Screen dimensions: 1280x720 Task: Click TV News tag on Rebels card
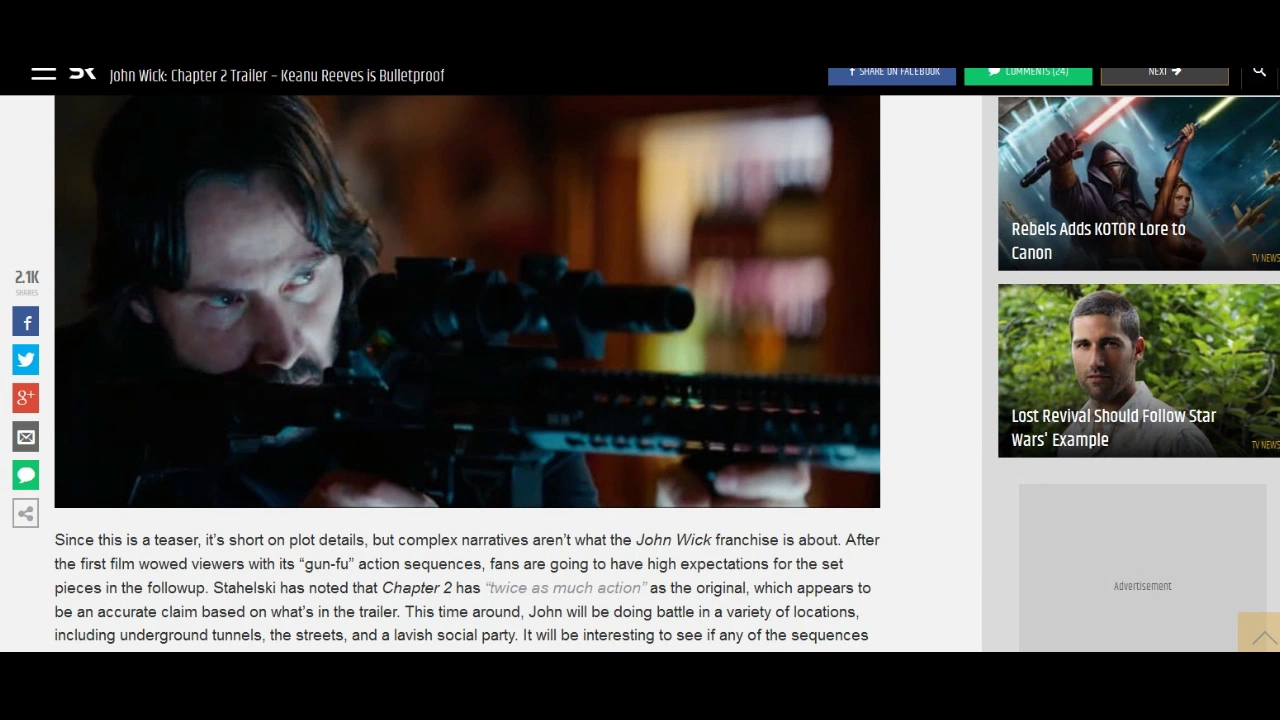click(1265, 258)
